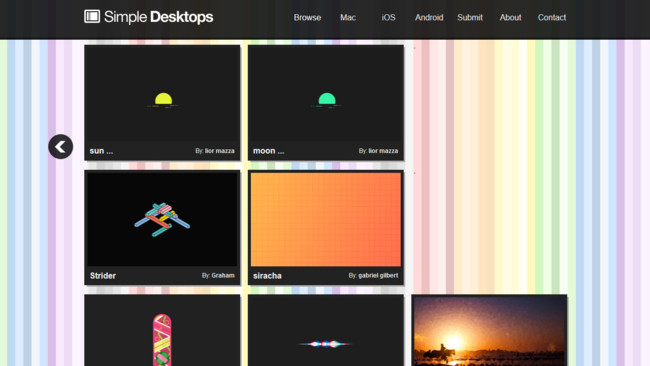Viewport: 650px width, 366px height.
Task: Select the Mac navigation item
Action: tap(348, 17)
